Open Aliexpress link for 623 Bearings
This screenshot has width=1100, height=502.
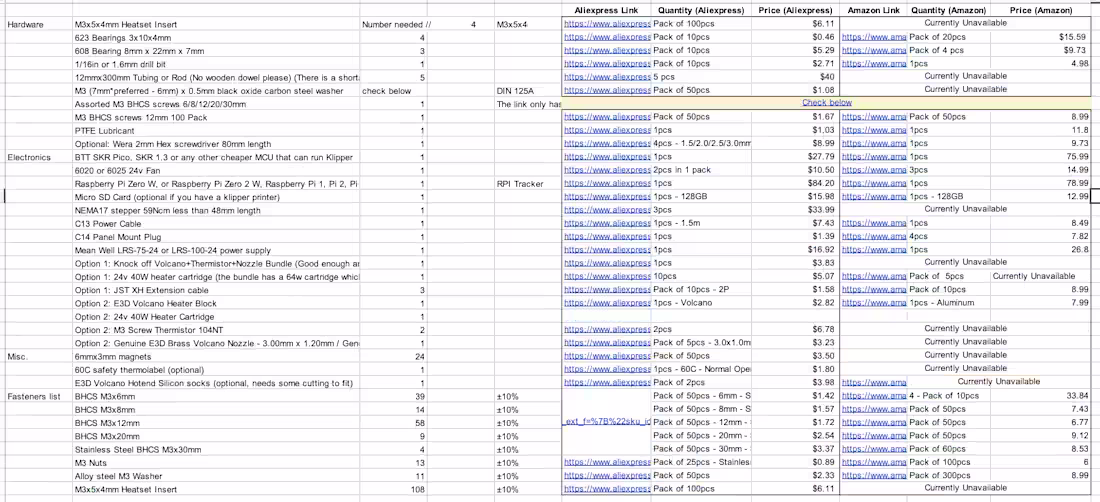[607, 37]
